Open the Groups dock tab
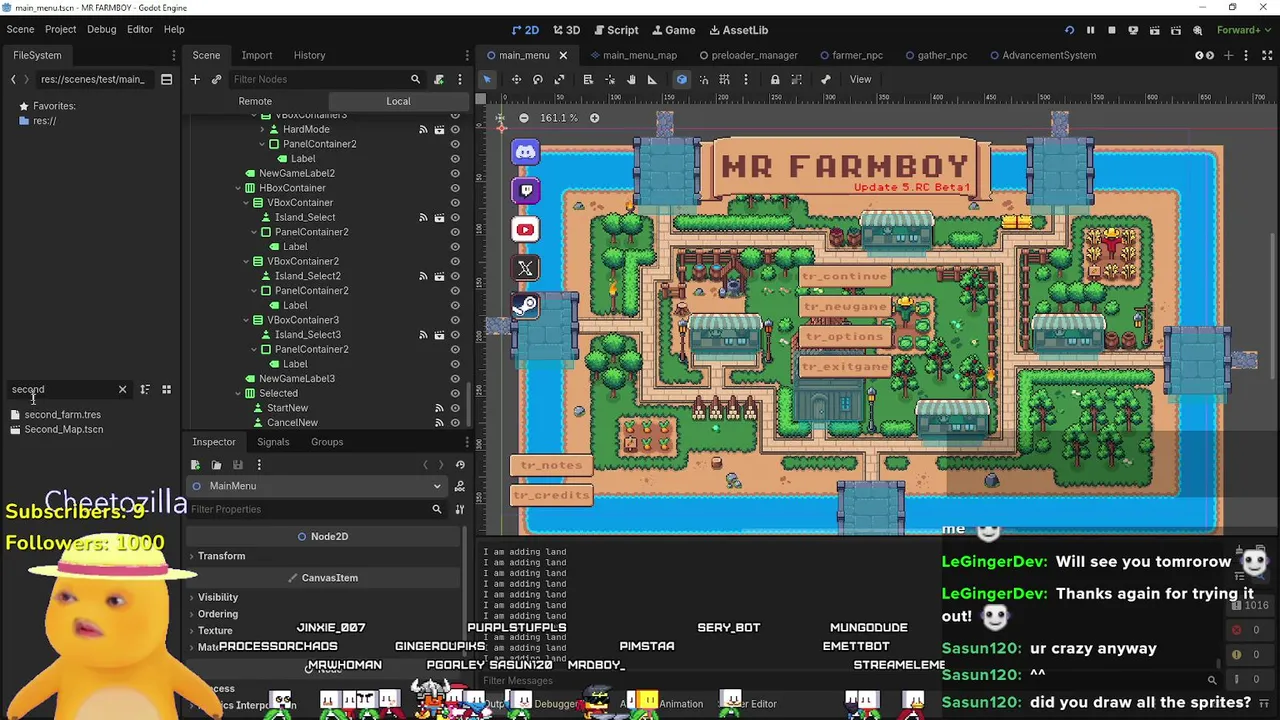 (327, 442)
